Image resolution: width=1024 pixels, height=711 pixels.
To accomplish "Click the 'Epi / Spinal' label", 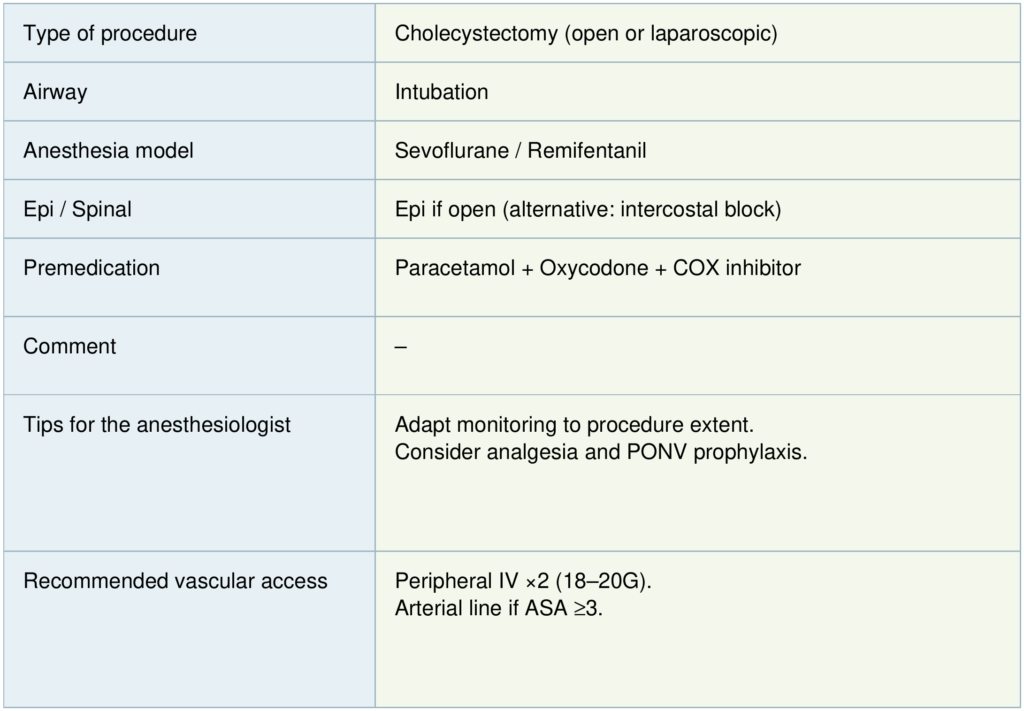I will (77, 210).
